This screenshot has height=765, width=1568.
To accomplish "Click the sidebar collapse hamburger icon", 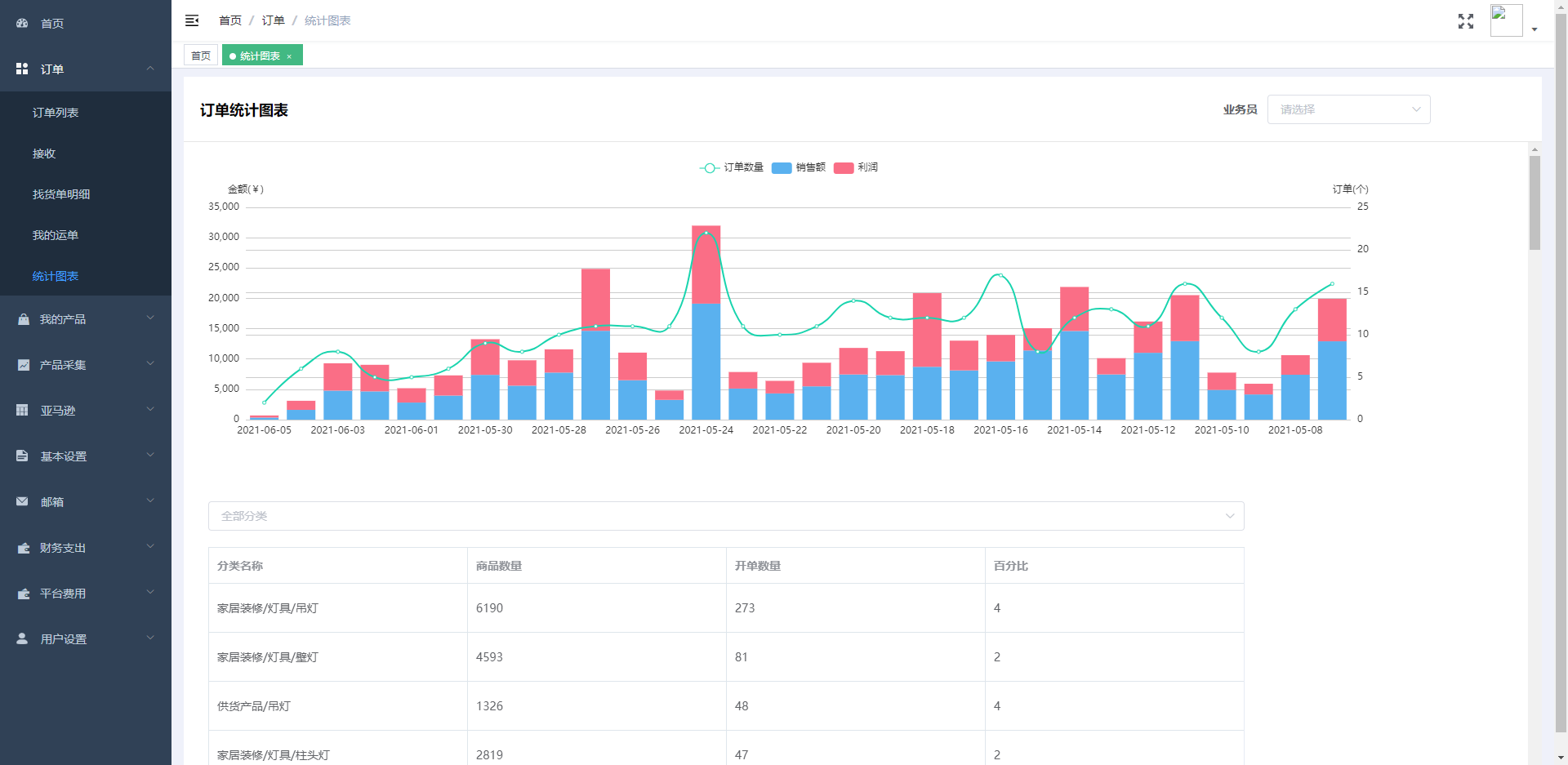I will click(192, 20).
